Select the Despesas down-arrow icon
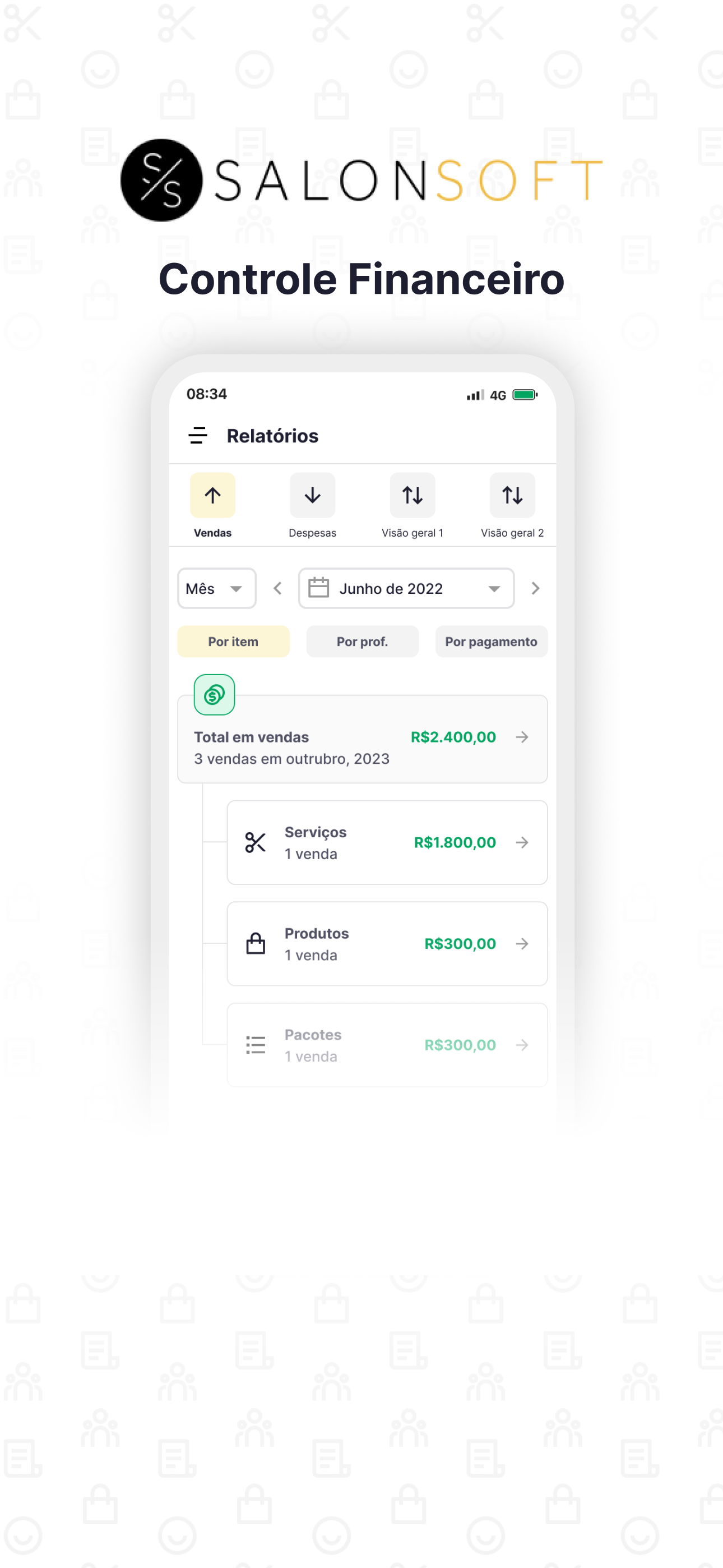723x1568 pixels. point(312,495)
